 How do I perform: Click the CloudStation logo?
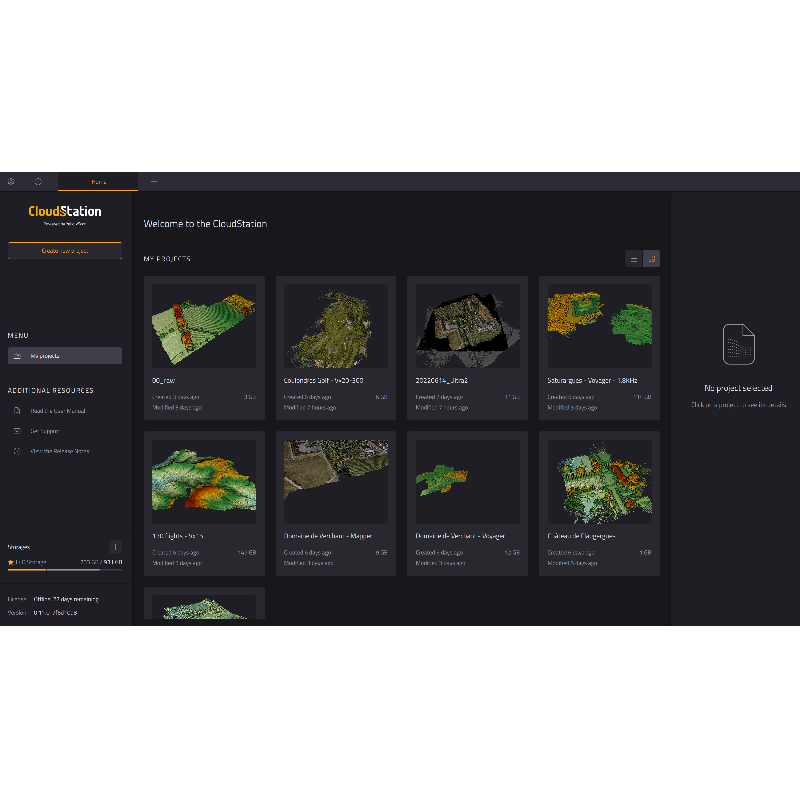(64, 213)
